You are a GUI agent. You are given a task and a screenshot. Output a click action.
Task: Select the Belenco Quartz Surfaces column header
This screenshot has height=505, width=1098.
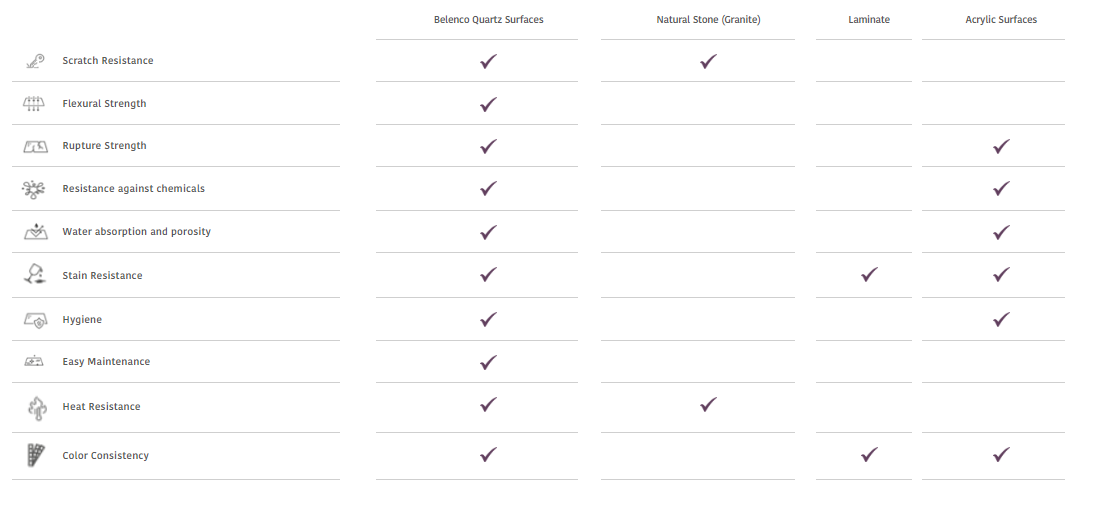pyautogui.click(x=489, y=20)
